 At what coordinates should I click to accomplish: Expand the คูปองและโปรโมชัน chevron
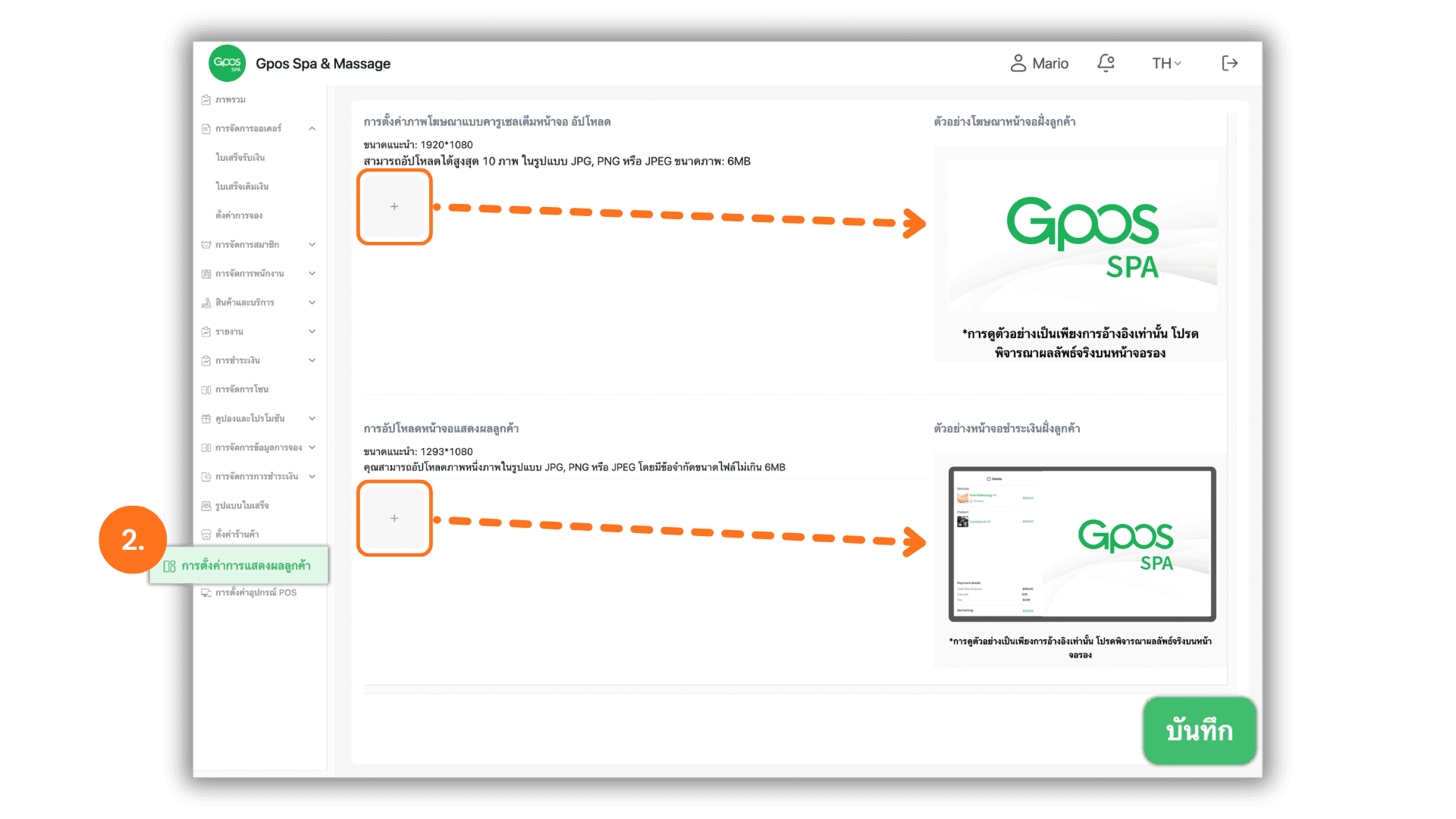[312, 419]
